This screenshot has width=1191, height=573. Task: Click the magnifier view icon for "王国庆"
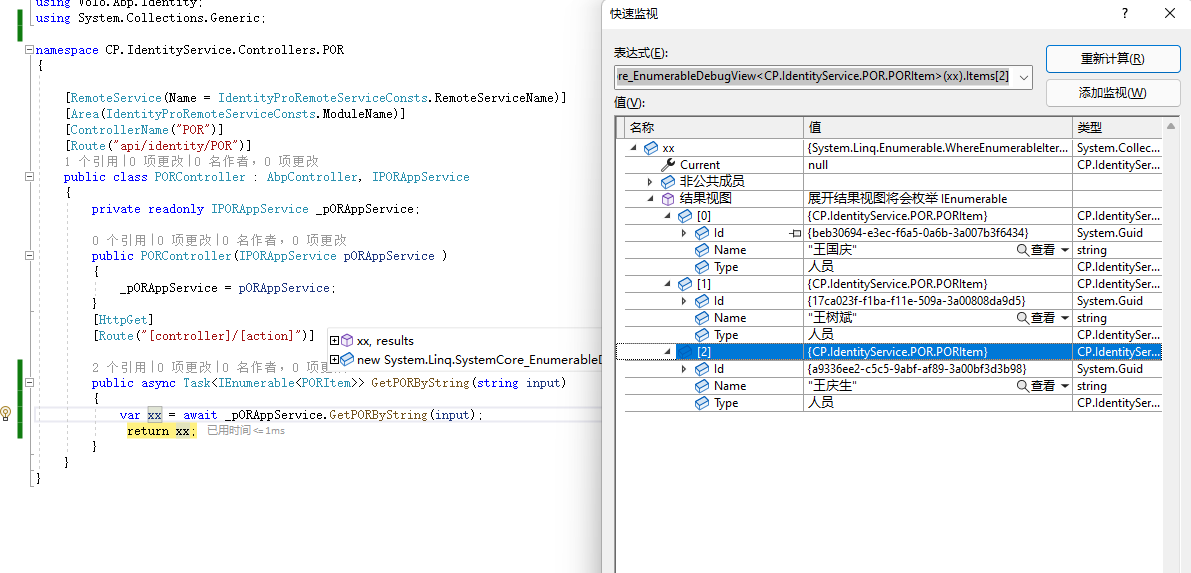pyautogui.click(x=1023, y=250)
